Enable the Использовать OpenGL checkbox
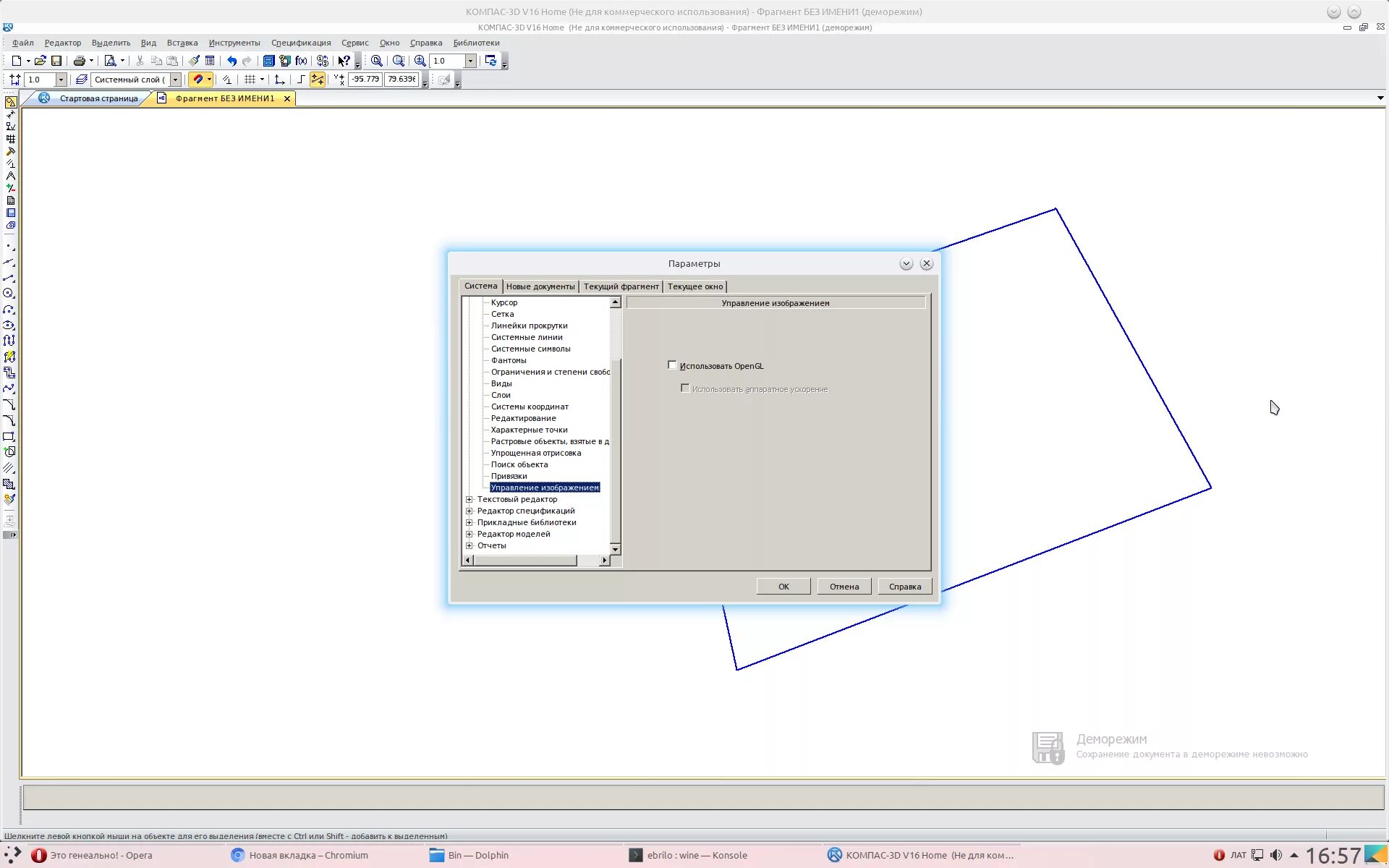1389x868 pixels. [672, 365]
